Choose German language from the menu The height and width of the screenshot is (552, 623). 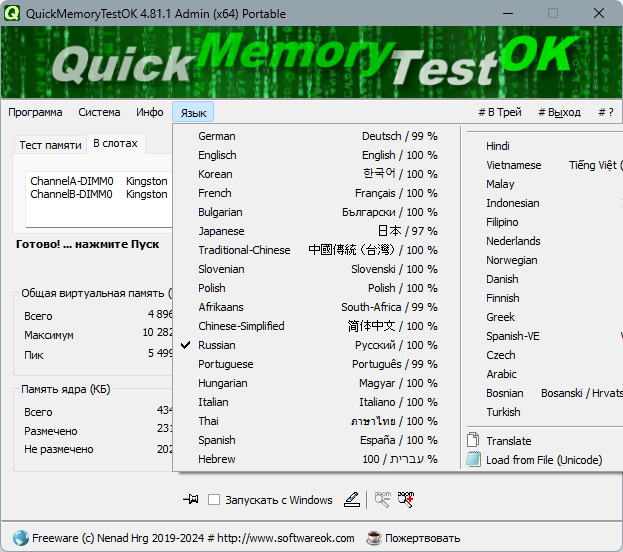click(x=317, y=136)
